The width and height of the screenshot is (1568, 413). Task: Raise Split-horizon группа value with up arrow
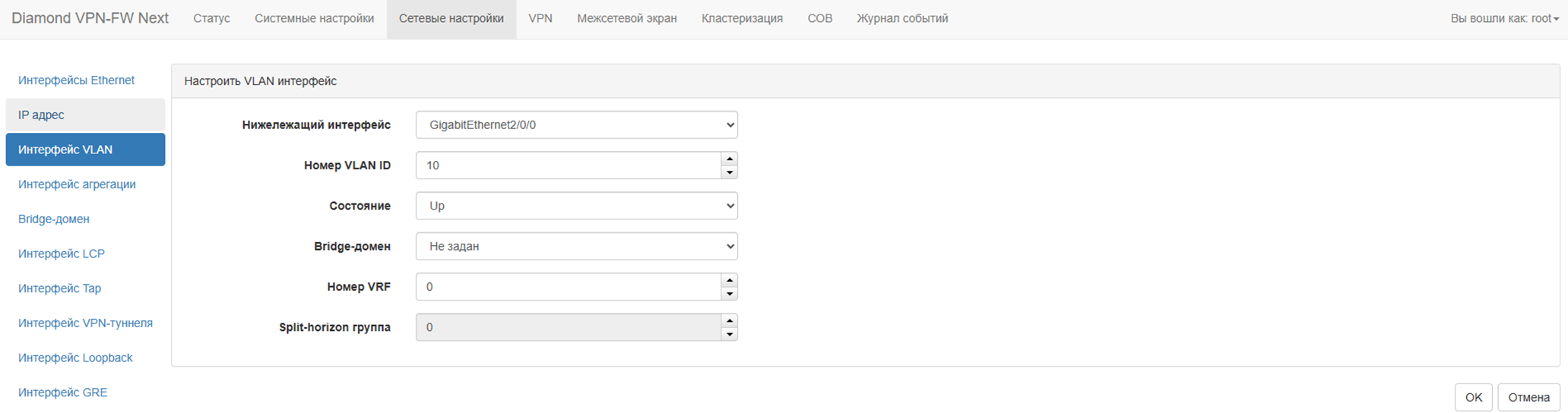(x=729, y=320)
